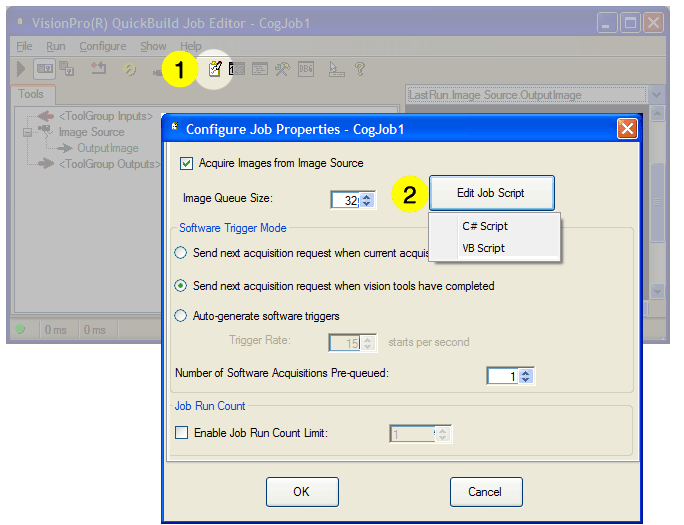Select <ToolGroup Inputs> tree item
684x525 pixels.
point(106,116)
